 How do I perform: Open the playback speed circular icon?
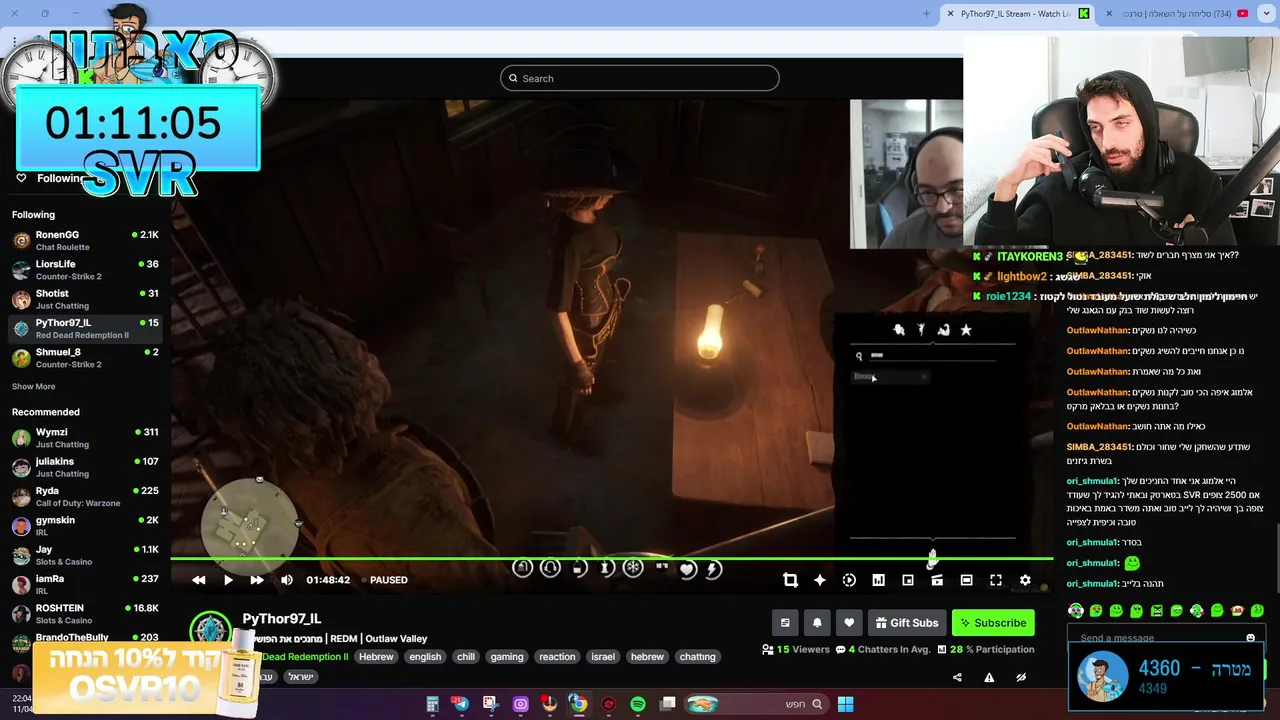(849, 580)
